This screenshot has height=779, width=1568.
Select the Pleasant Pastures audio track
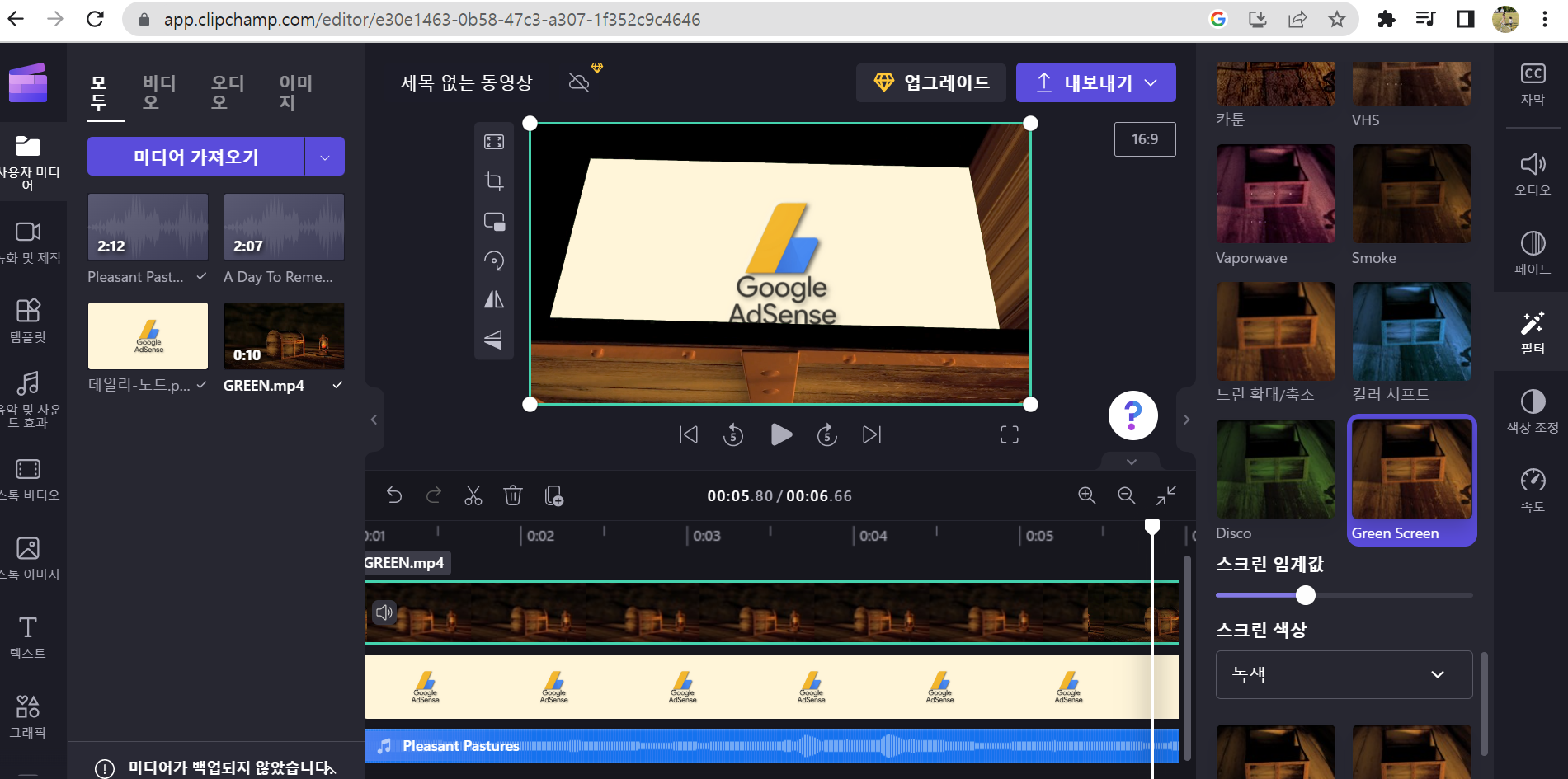pos(771,746)
